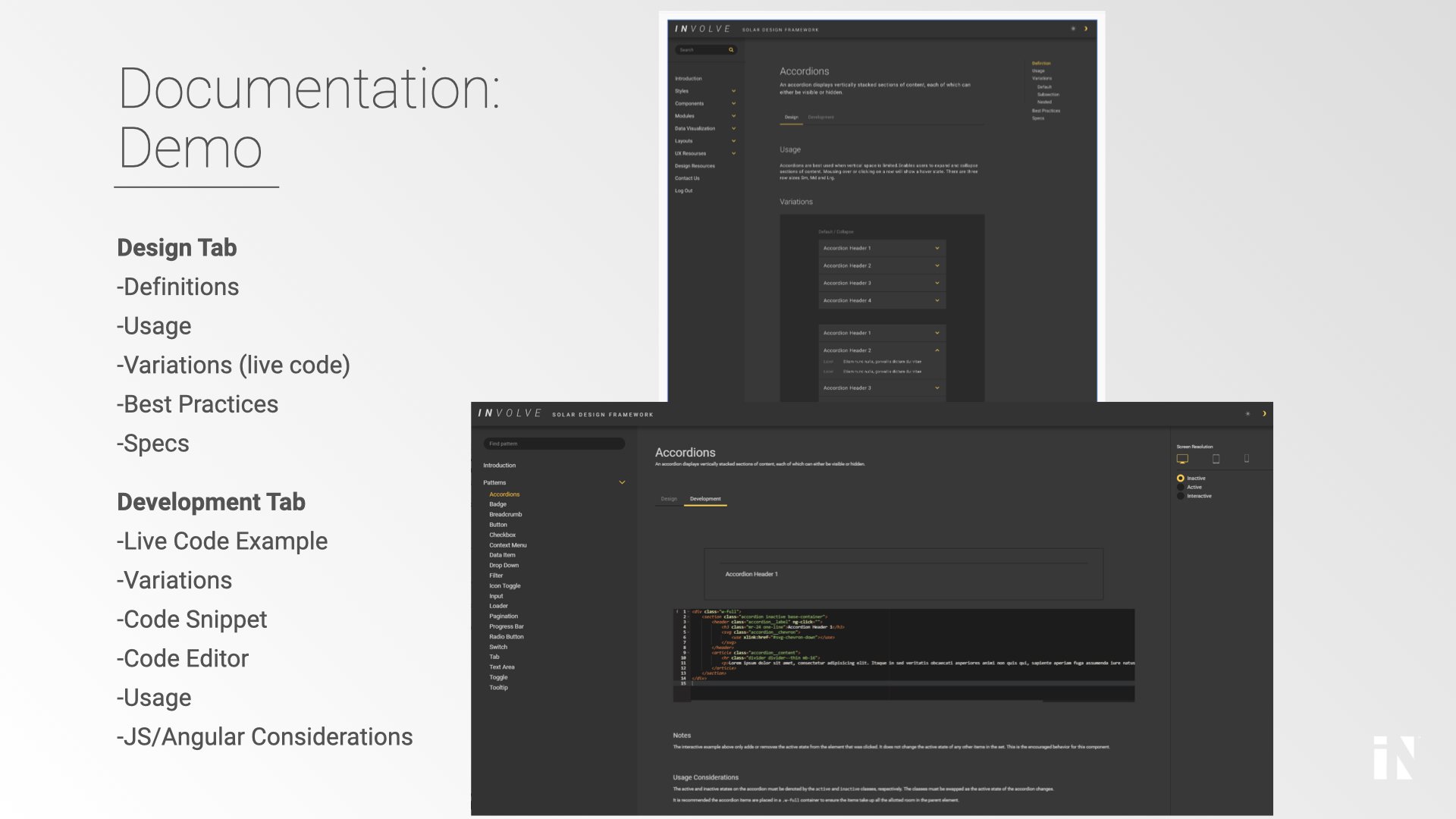Collapse the Patterns list chevron in lower window
The width and height of the screenshot is (1456, 819).
(x=622, y=482)
